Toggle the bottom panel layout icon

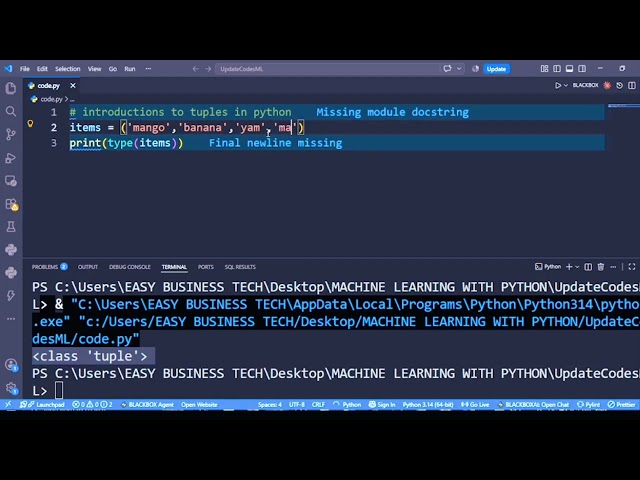pyautogui.click(x=569, y=69)
